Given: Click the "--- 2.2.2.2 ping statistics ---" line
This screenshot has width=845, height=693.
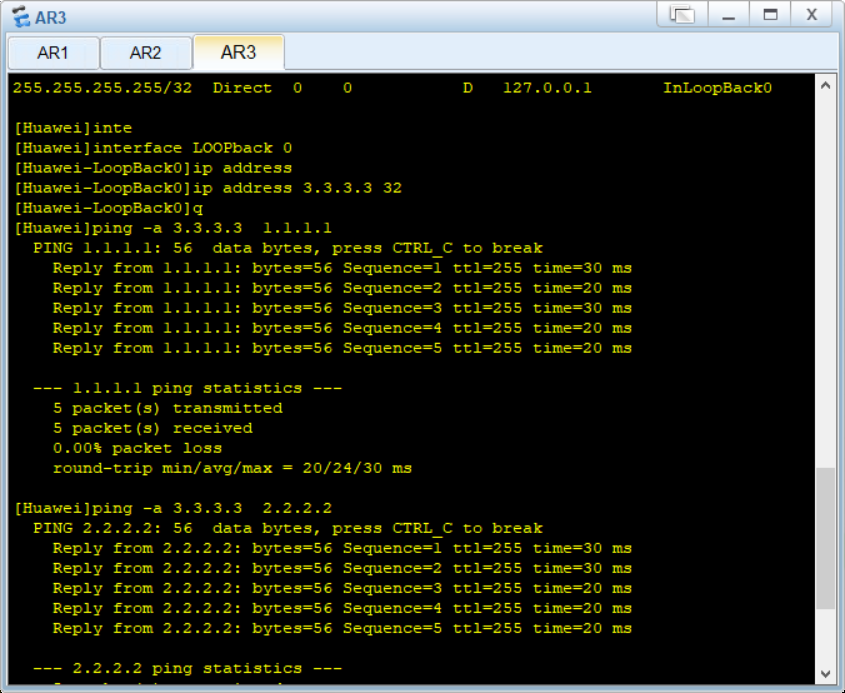Looking at the screenshot, I should pos(187,668).
